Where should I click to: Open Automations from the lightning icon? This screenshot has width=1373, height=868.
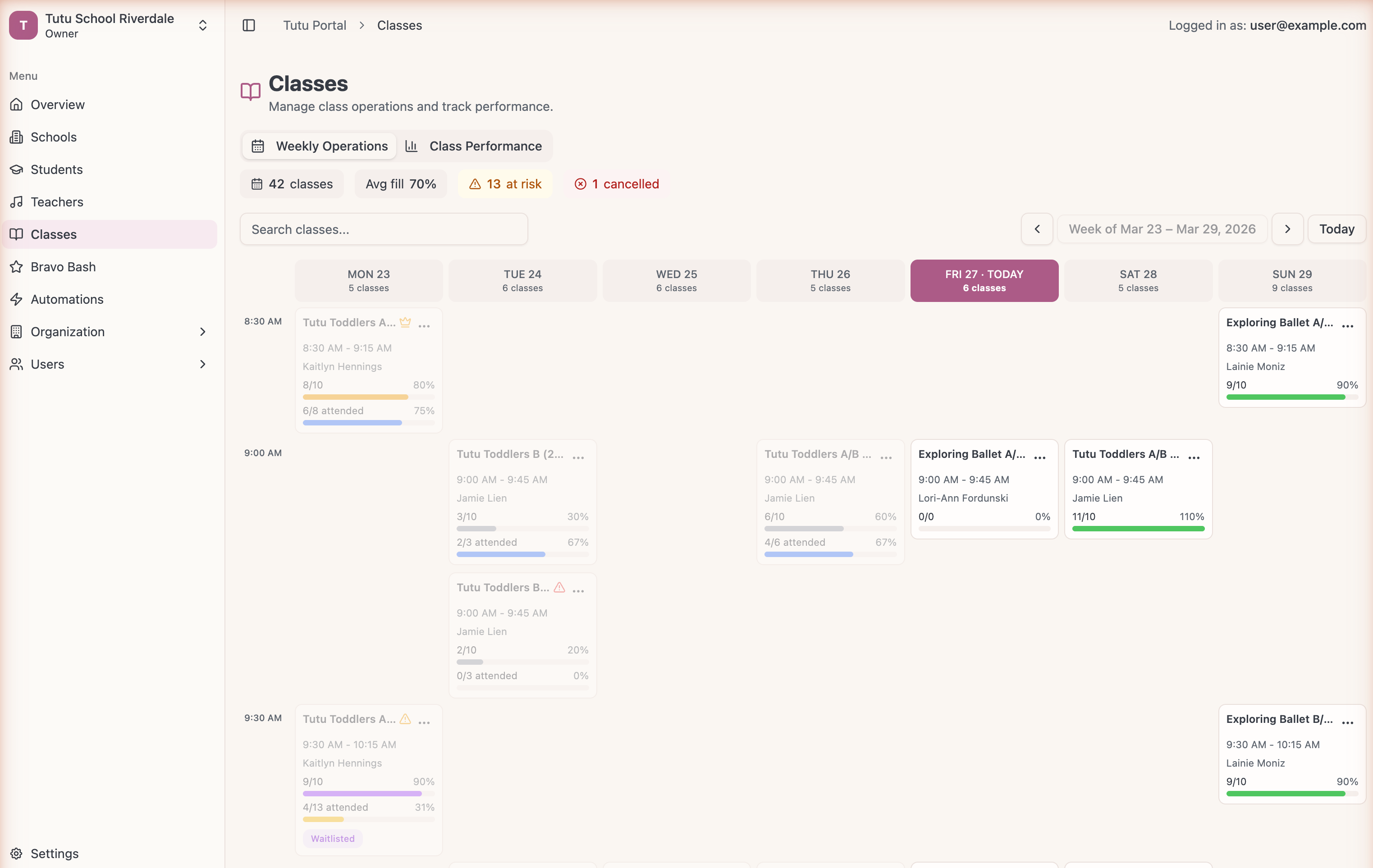pyautogui.click(x=17, y=299)
